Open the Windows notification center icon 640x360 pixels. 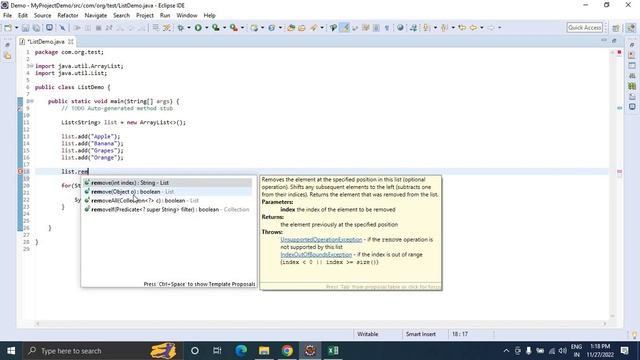tap(624, 351)
